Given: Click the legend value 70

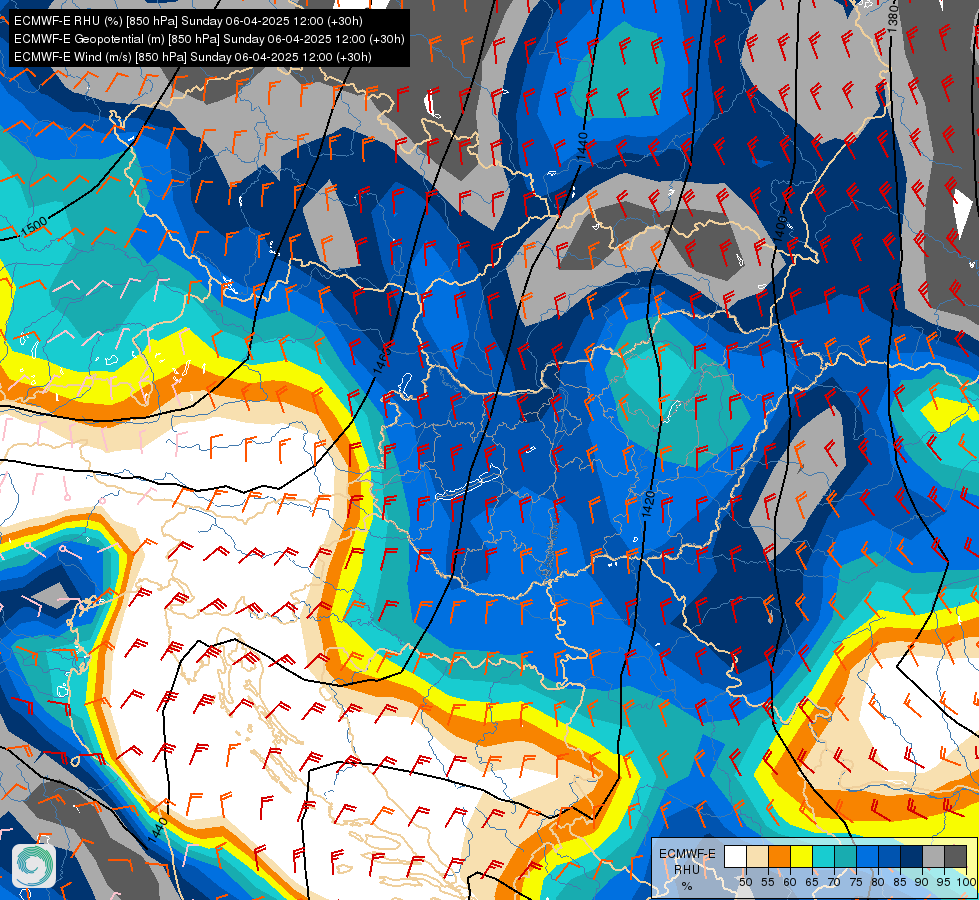Looking at the screenshot, I should pos(834,882).
